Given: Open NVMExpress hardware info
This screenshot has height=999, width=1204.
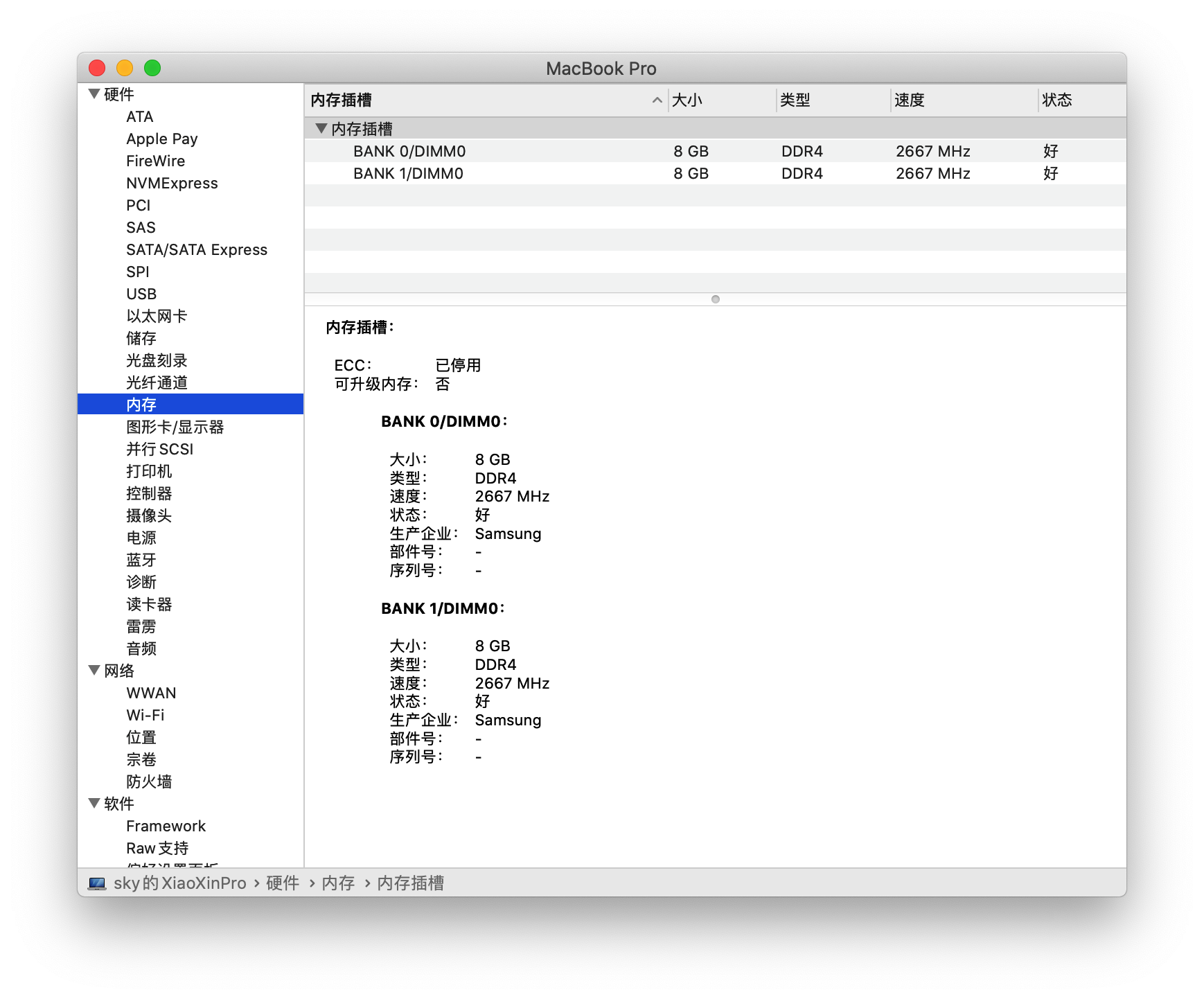Looking at the screenshot, I should click(172, 183).
